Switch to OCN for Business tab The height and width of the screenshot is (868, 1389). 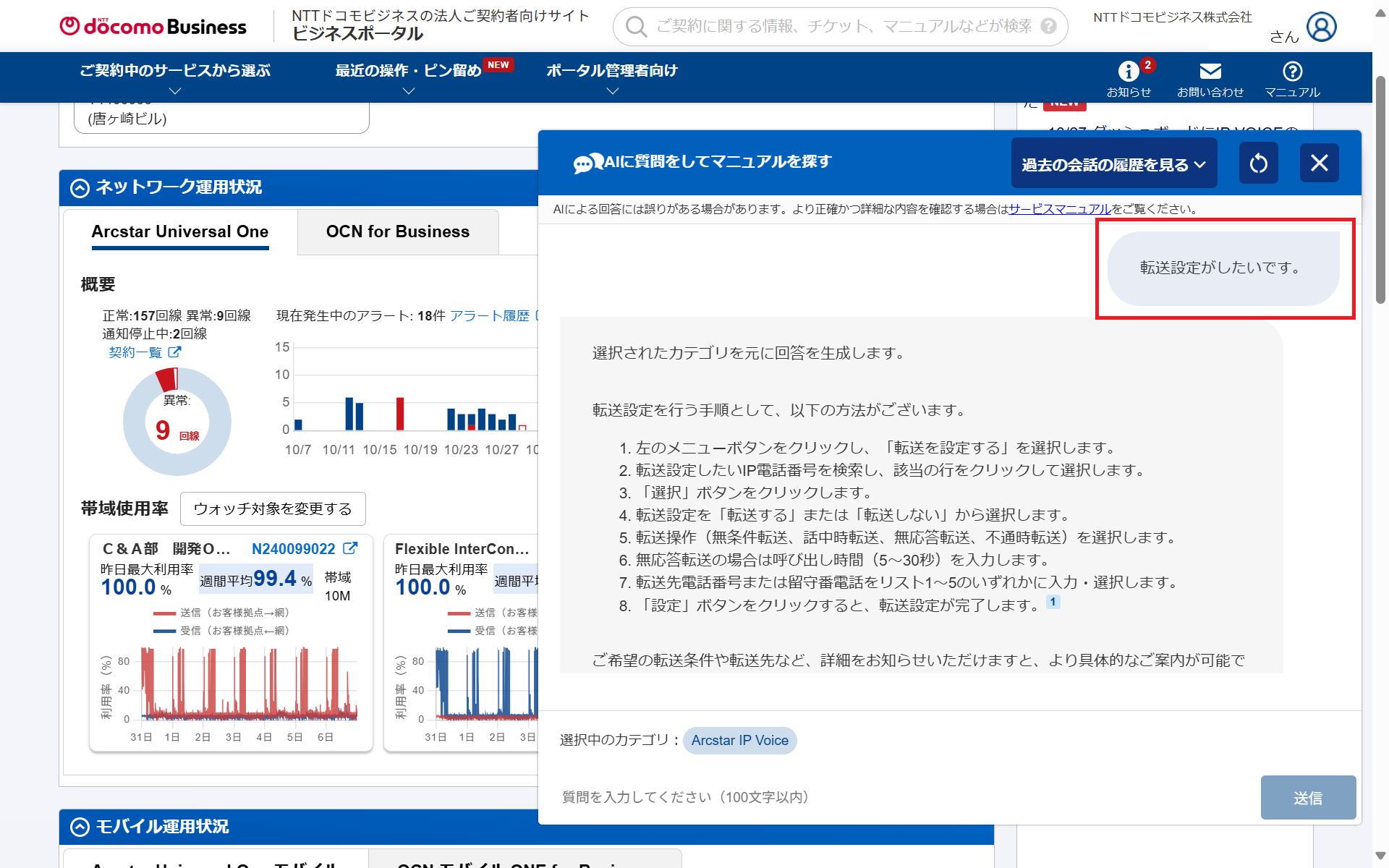pyautogui.click(x=397, y=232)
